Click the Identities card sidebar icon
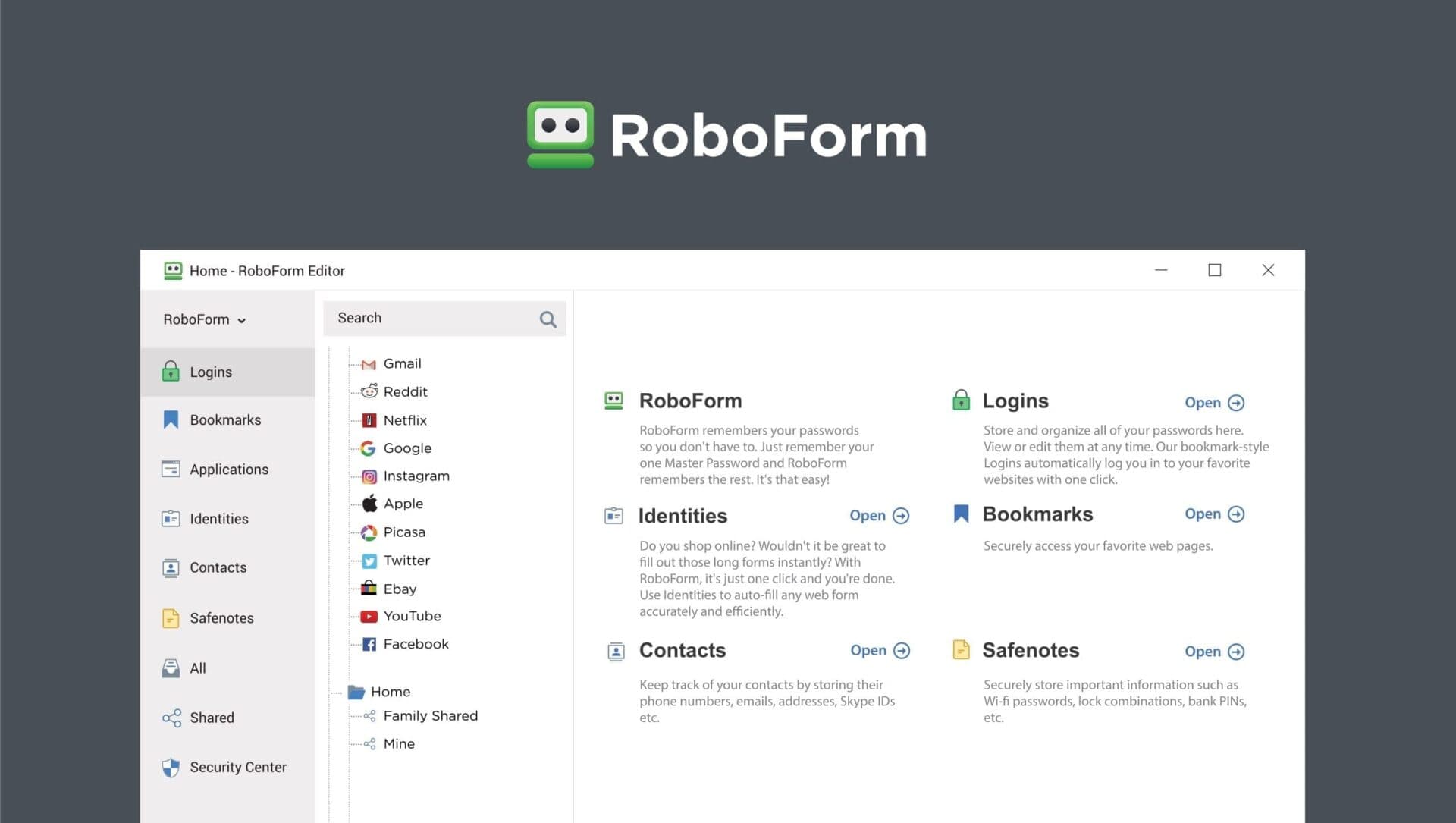 point(171,518)
